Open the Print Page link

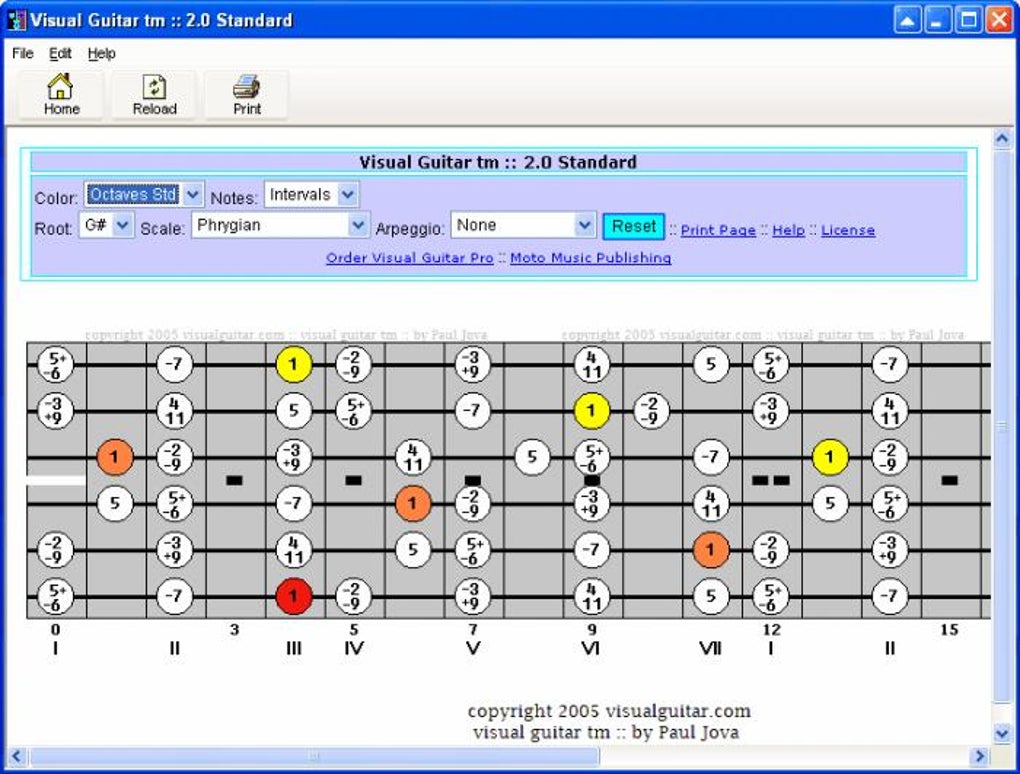[718, 230]
